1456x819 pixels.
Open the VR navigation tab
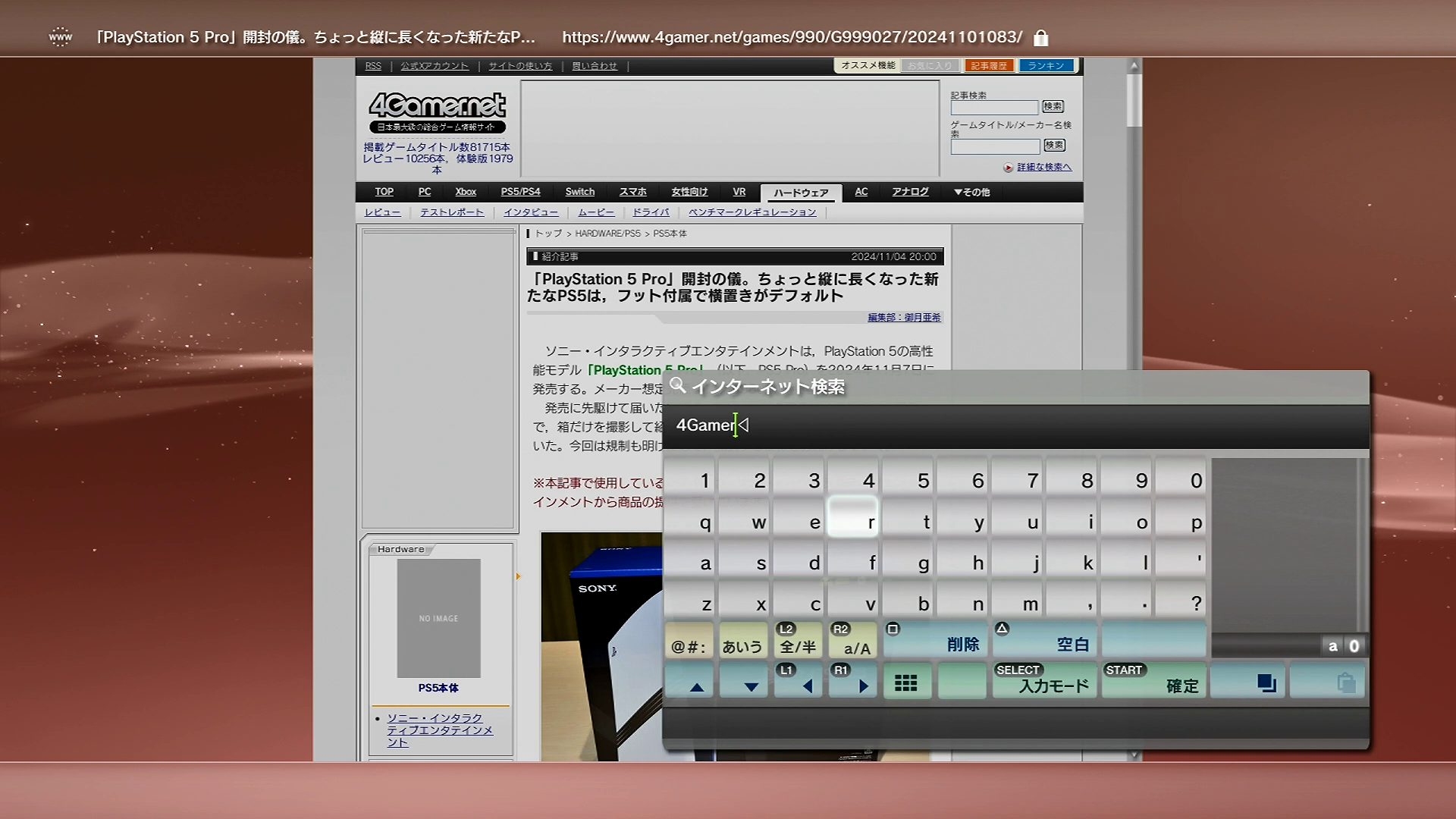pyautogui.click(x=739, y=192)
